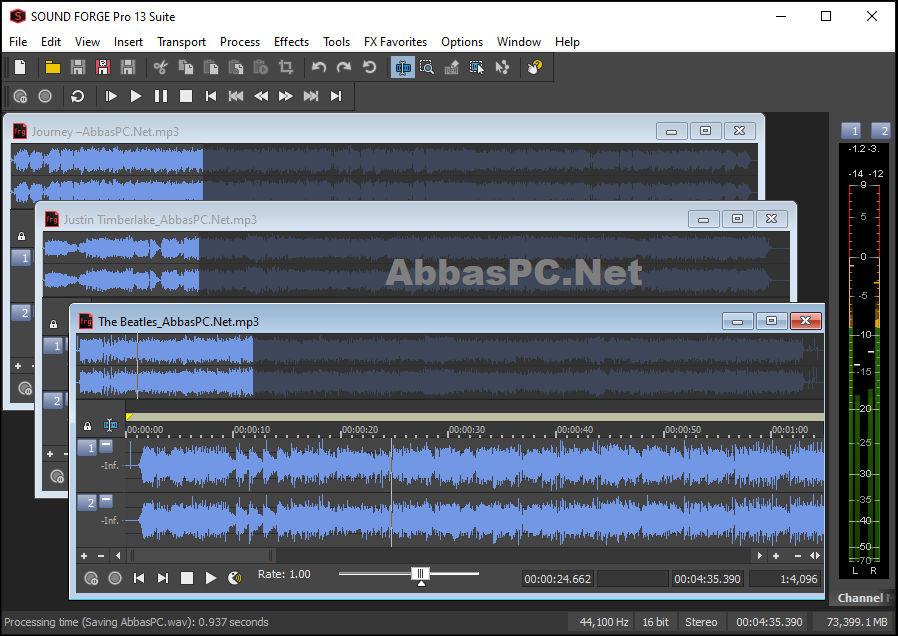Click Play All in the main transport bar
This screenshot has width=898, height=636.
[x=111, y=96]
